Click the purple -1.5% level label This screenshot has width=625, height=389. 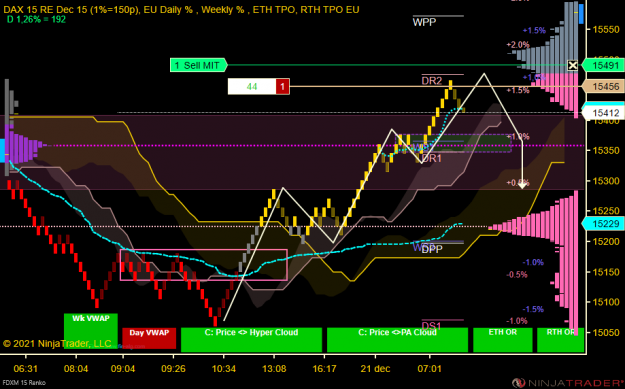(x=533, y=309)
